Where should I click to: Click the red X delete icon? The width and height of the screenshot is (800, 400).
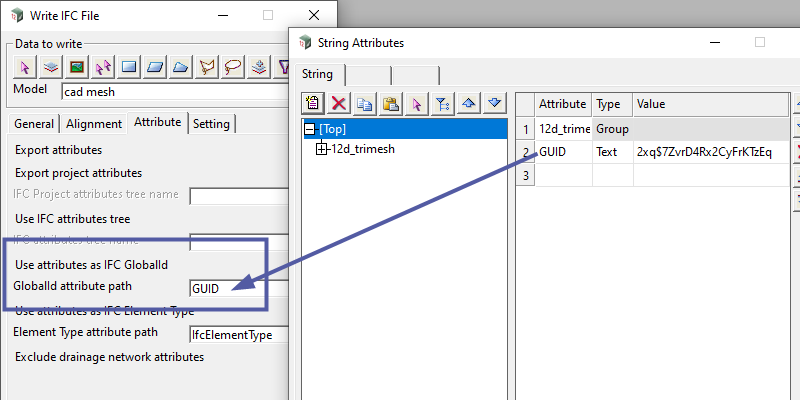click(x=339, y=104)
